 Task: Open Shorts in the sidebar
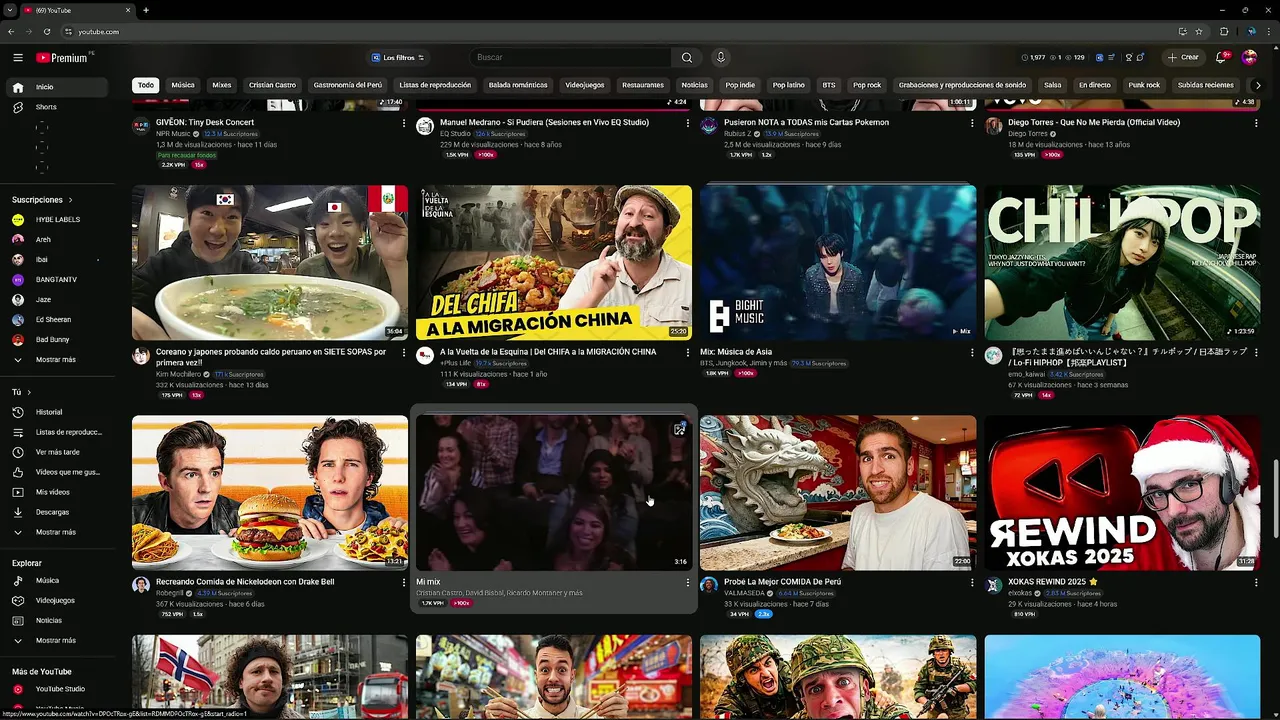(58, 107)
